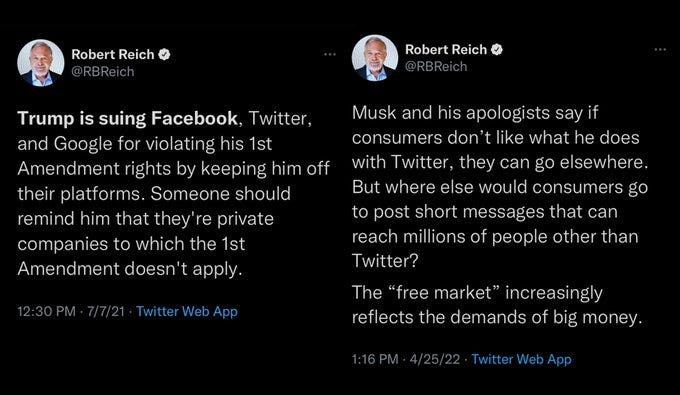Click the "remind him that they're private" line
The image size is (680, 395).
point(146,219)
